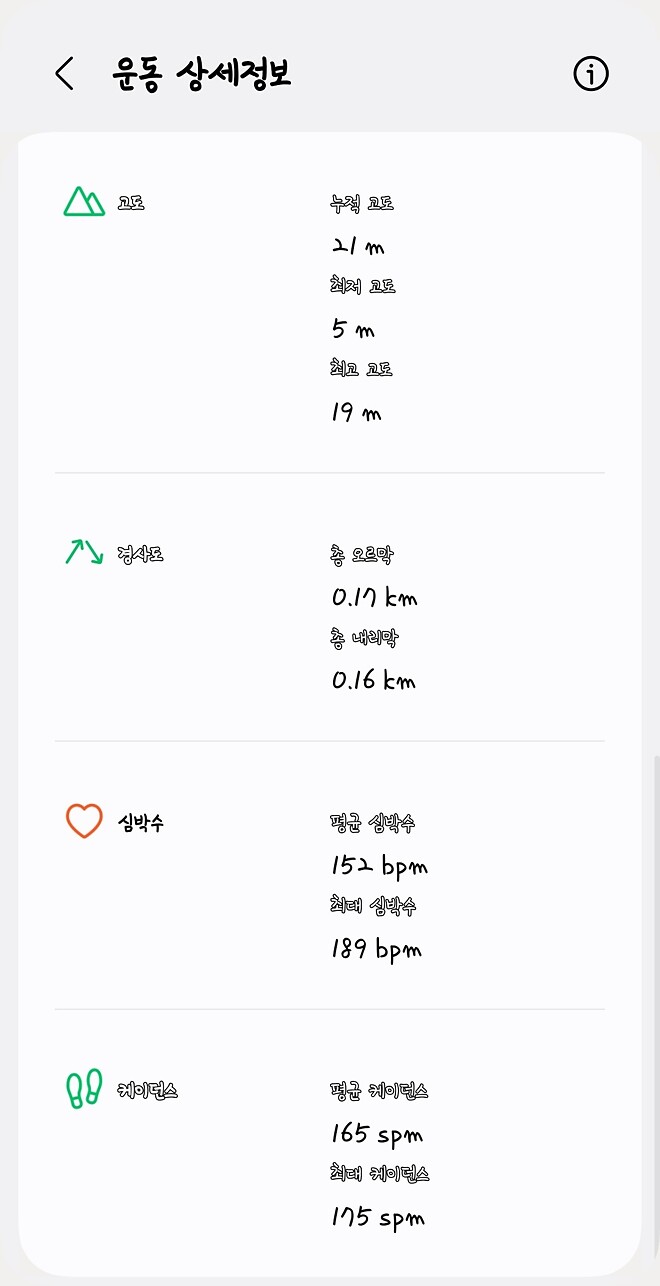Go back using the left chevron arrow

tap(64, 73)
